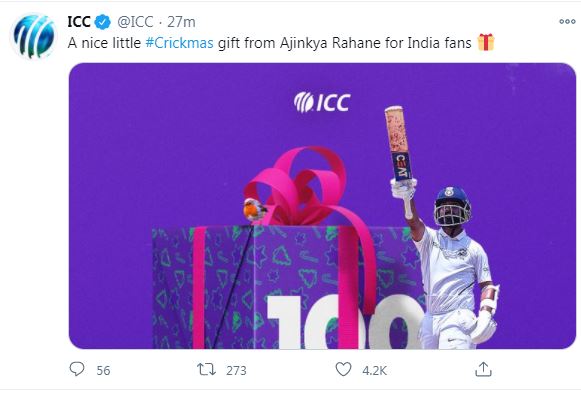Like the tweet with the heart icon
Screen dimensions: 581x399
[x=343, y=369]
